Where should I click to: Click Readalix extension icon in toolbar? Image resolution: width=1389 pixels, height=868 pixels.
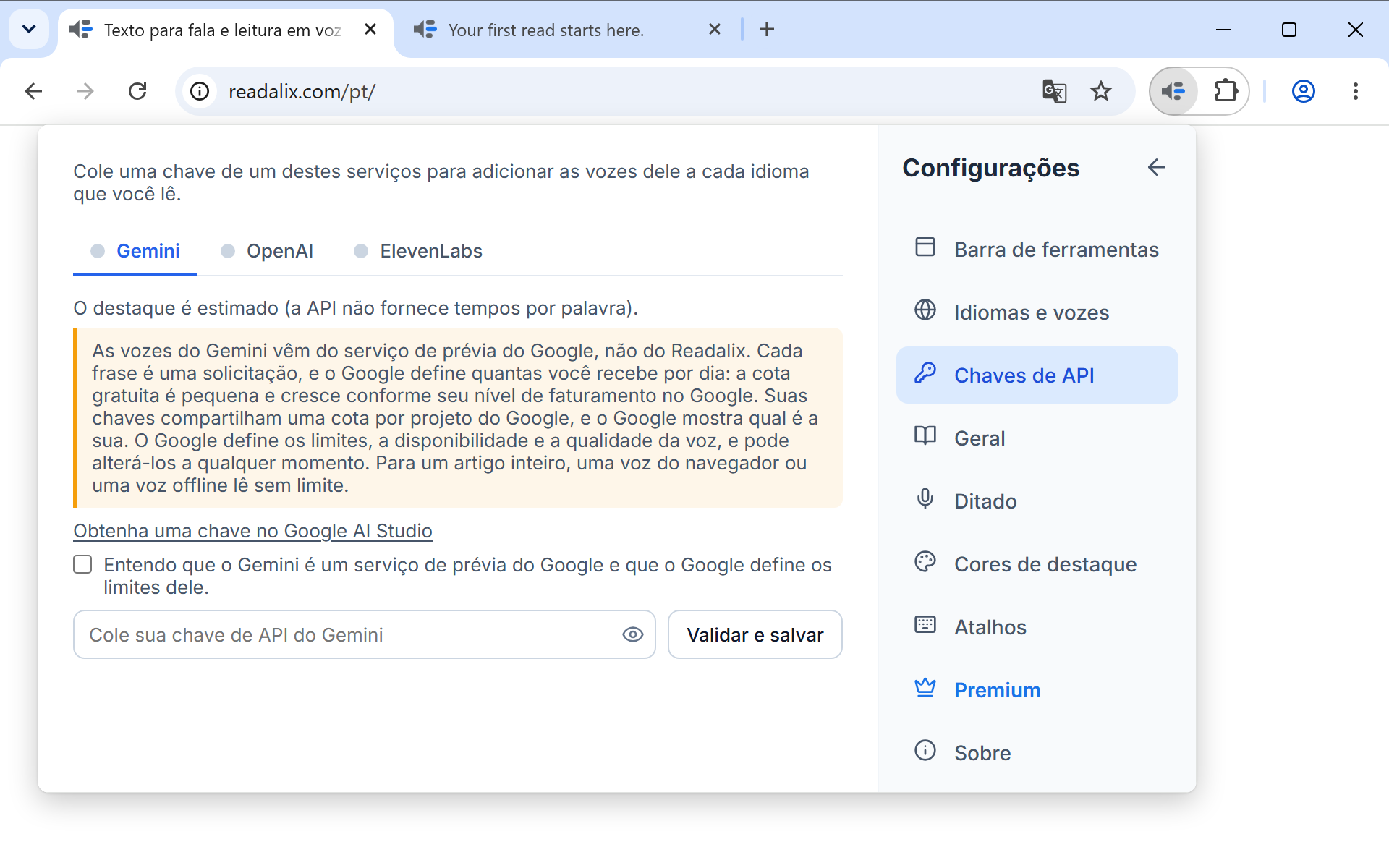[1173, 91]
